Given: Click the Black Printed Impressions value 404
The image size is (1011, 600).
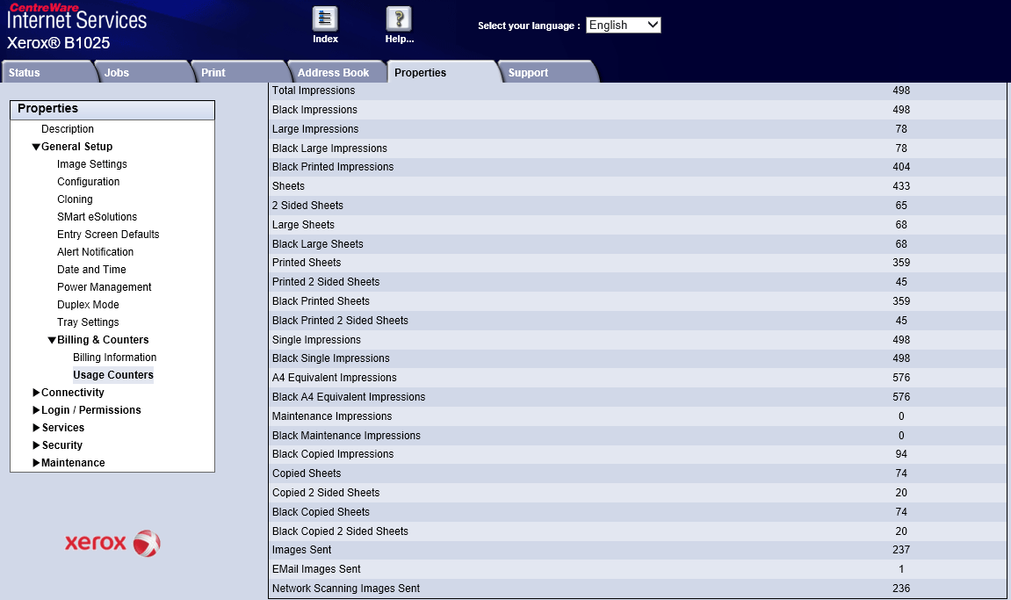Looking at the screenshot, I should click(901, 167).
